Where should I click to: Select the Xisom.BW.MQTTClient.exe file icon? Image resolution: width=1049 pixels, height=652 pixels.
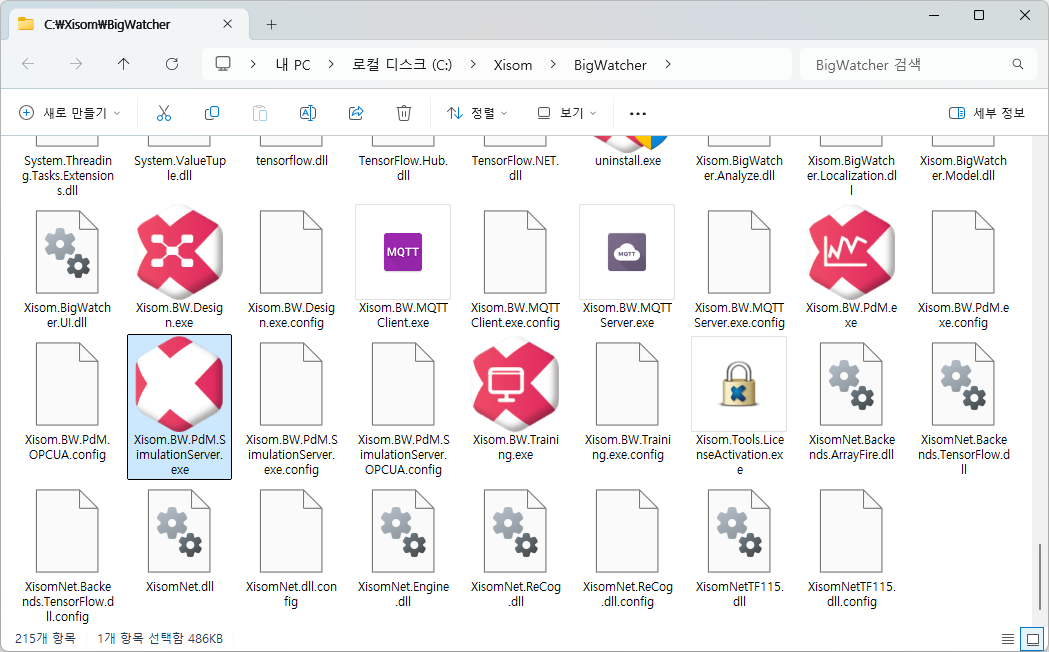[x=403, y=251]
